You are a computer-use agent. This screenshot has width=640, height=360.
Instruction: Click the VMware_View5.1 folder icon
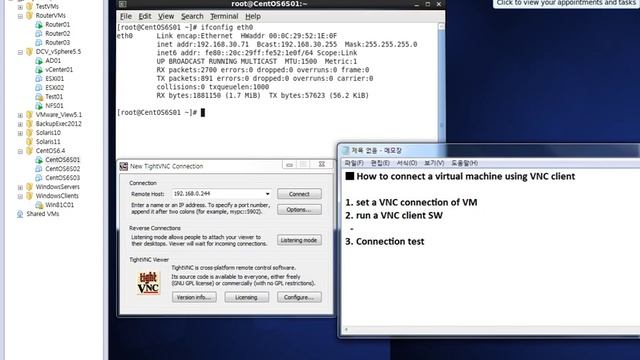point(29,115)
